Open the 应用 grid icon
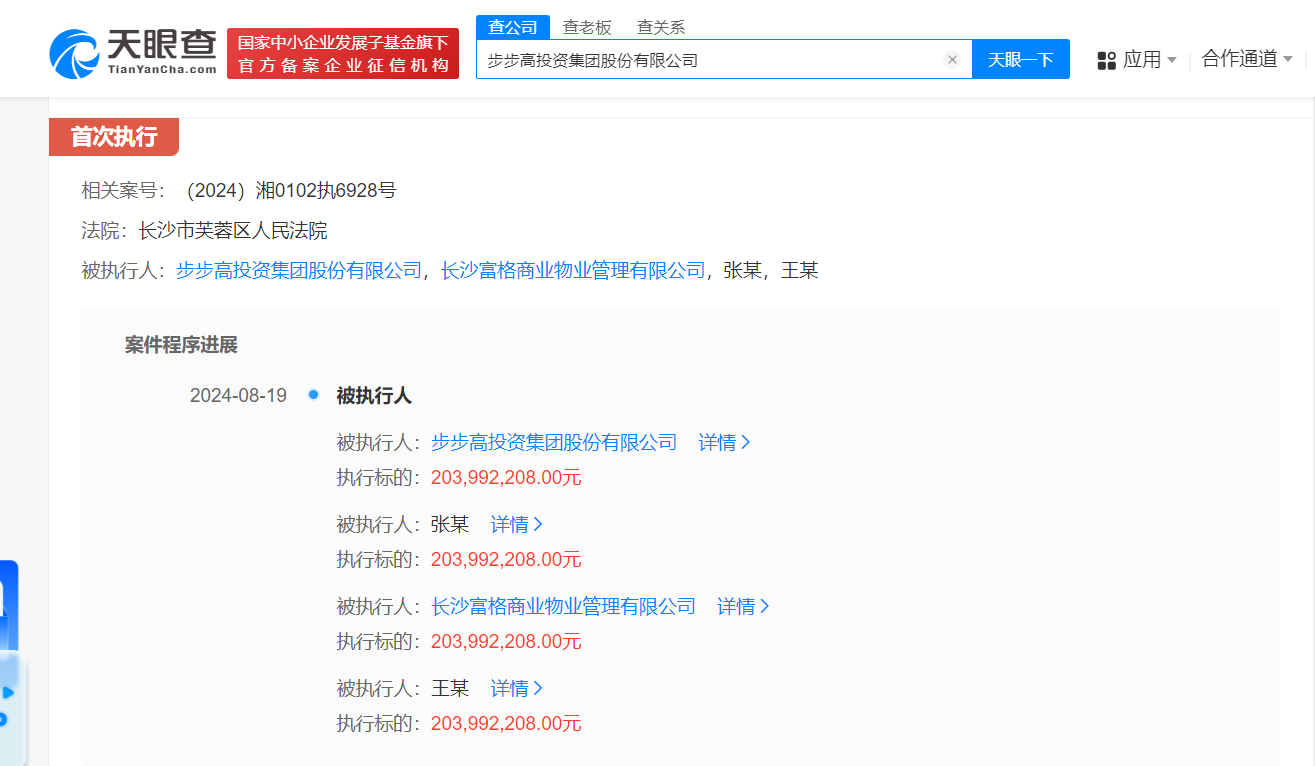This screenshot has height=766, width=1315. coord(1106,60)
